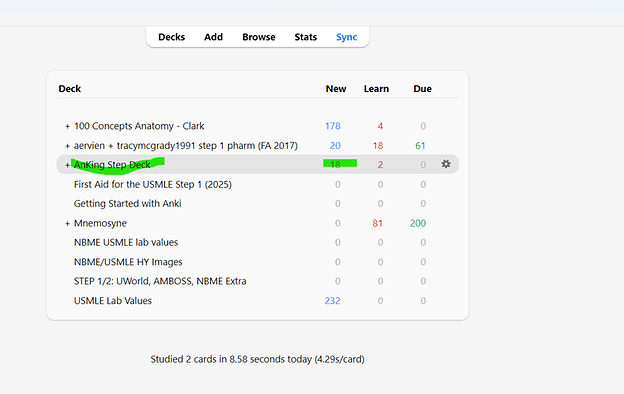Click Sync in the top toolbar
The width and height of the screenshot is (624, 394).
pos(347,37)
